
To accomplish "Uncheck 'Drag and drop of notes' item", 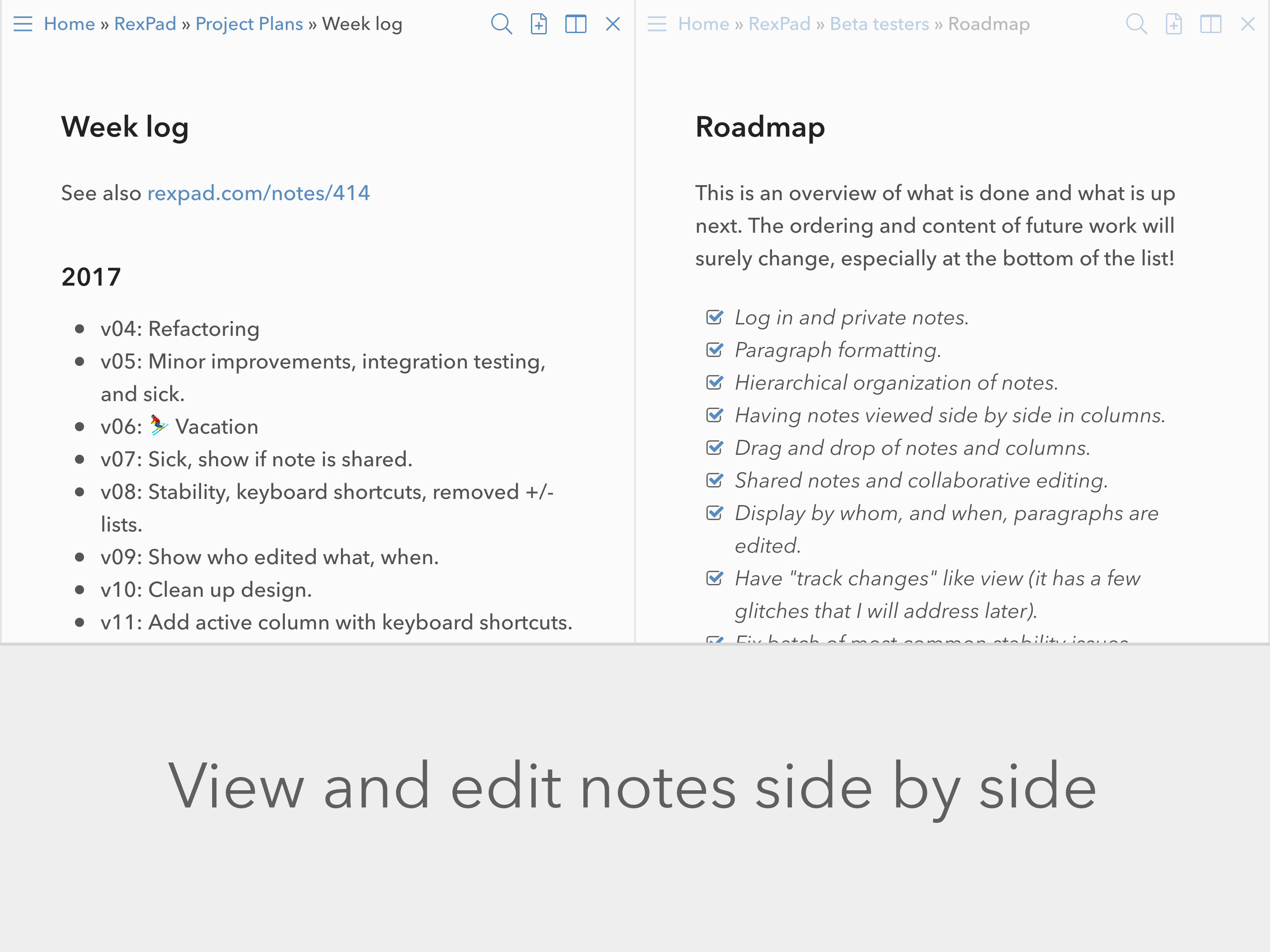I will click(715, 448).
